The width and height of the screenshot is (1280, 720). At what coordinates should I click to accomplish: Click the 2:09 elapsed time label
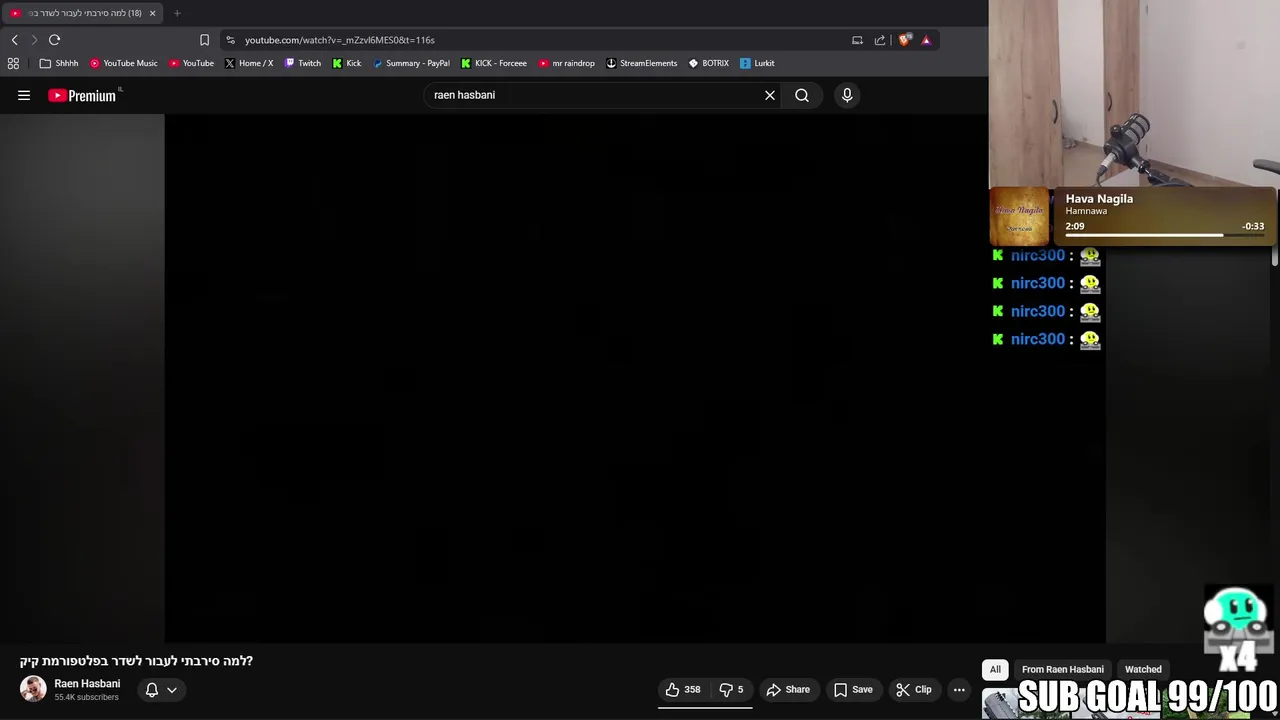1075,226
